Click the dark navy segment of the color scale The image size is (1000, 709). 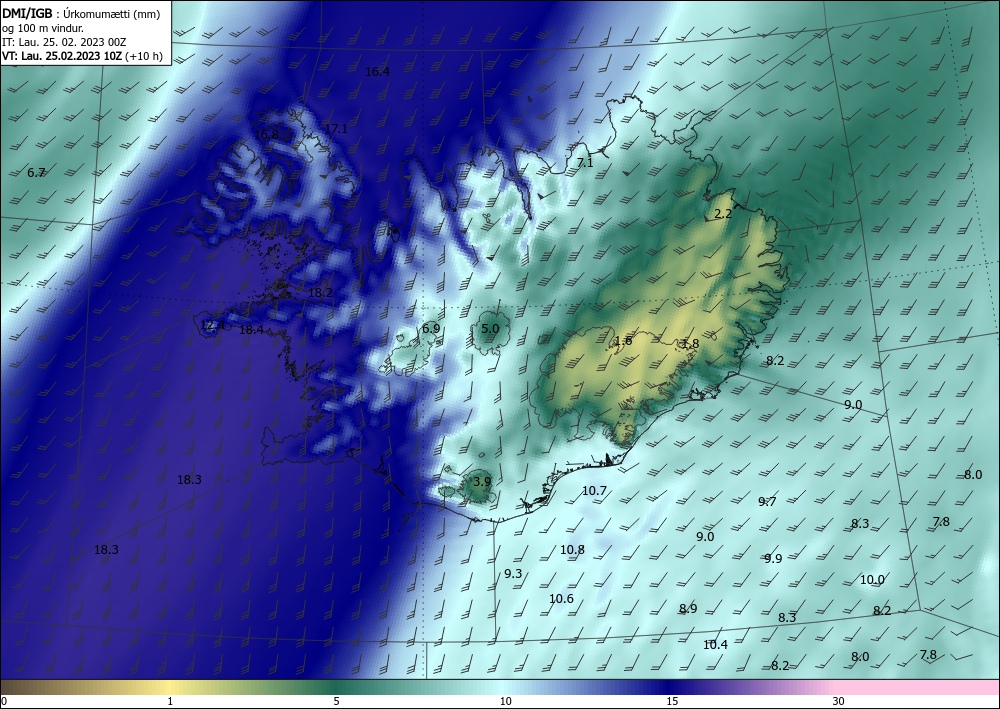pyautogui.click(x=672, y=687)
